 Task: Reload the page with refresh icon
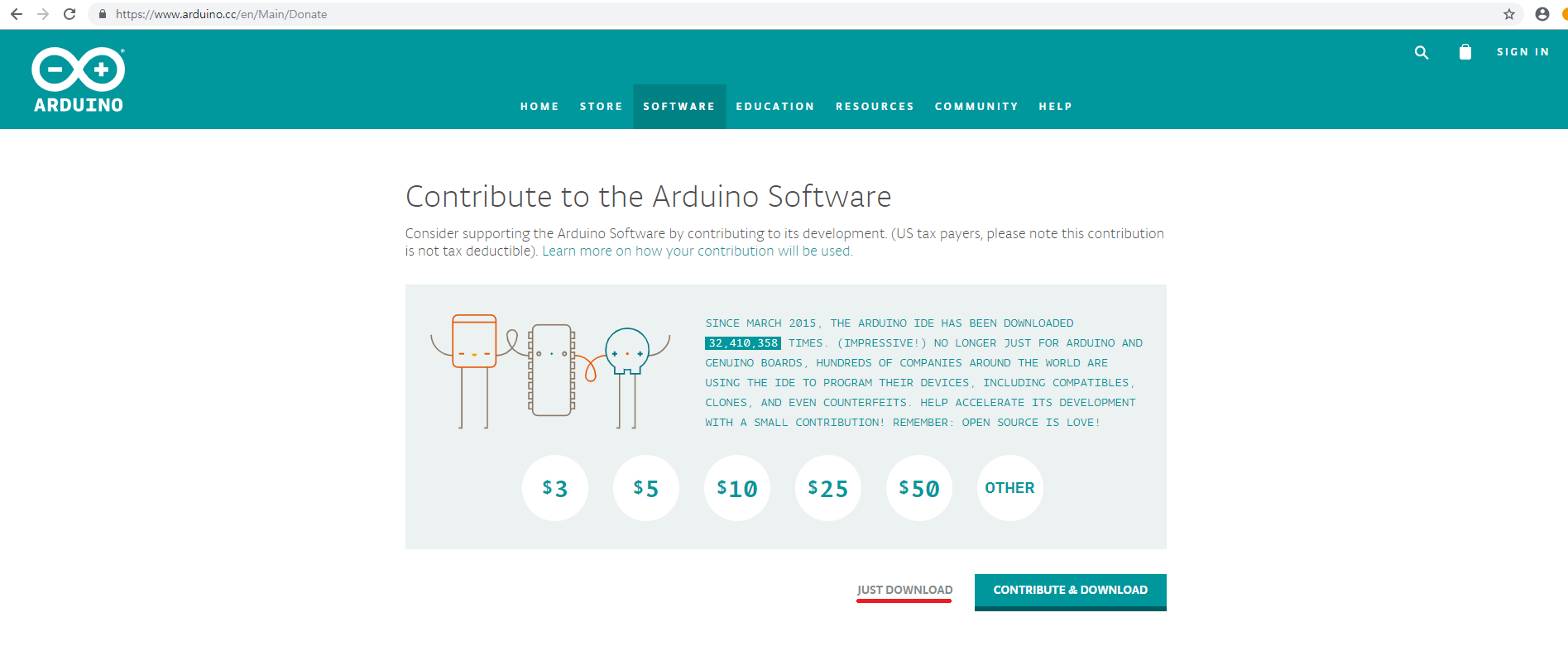70,14
